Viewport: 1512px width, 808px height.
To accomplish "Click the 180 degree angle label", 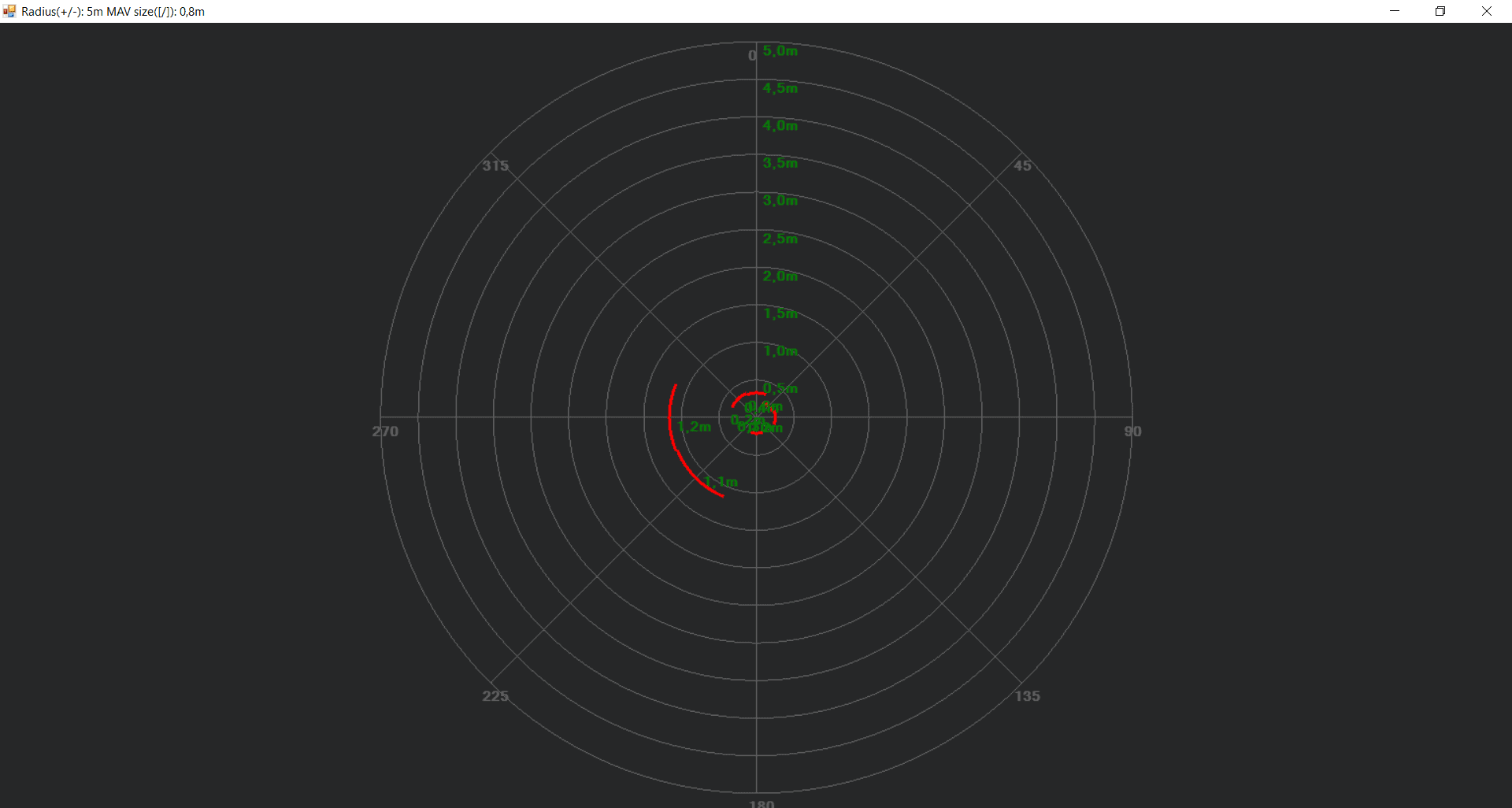I will pos(762,803).
